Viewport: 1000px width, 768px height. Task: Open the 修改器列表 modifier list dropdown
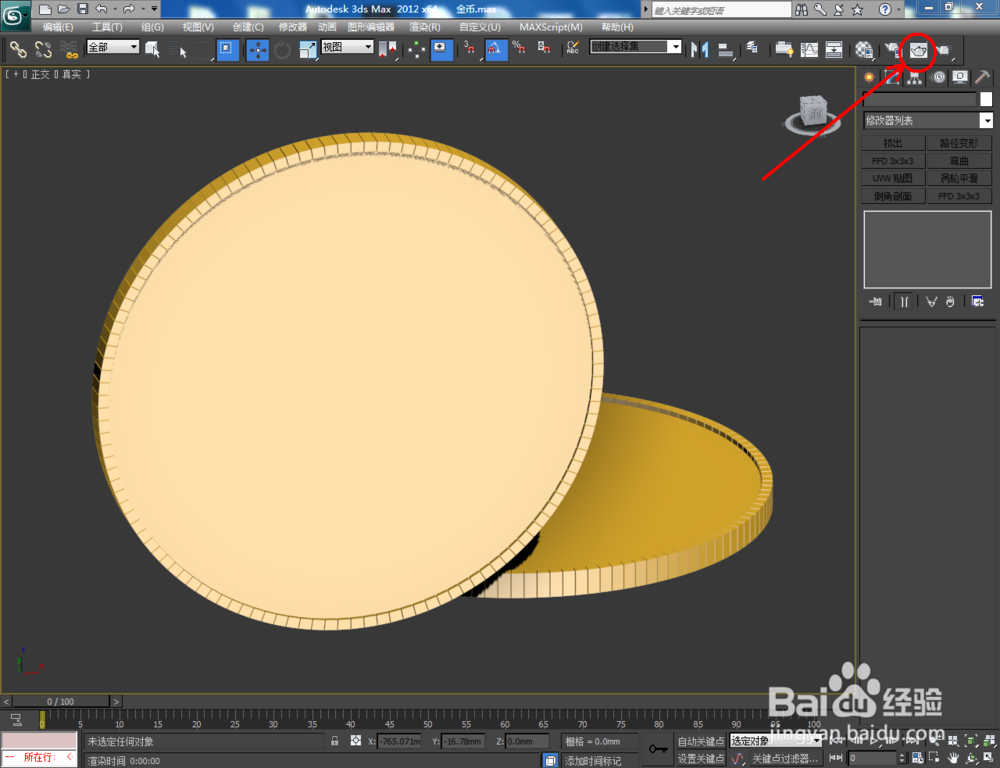pyautogui.click(x=922, y=120)
